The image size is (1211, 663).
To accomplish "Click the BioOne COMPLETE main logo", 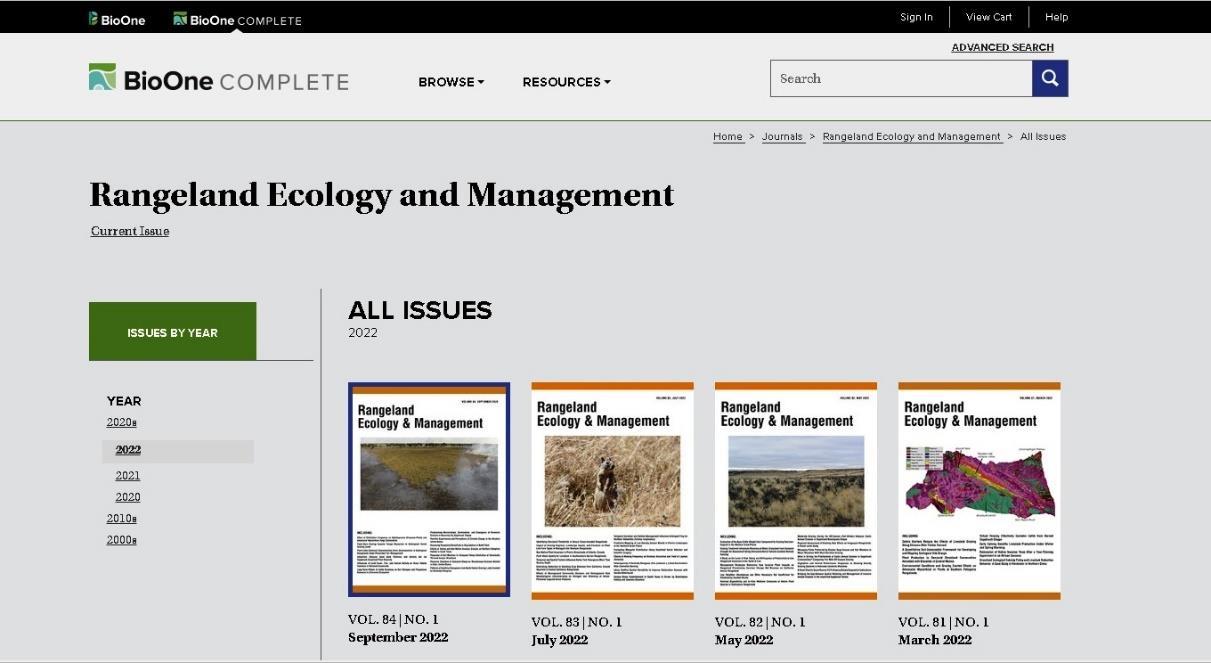I will [219, 79].
